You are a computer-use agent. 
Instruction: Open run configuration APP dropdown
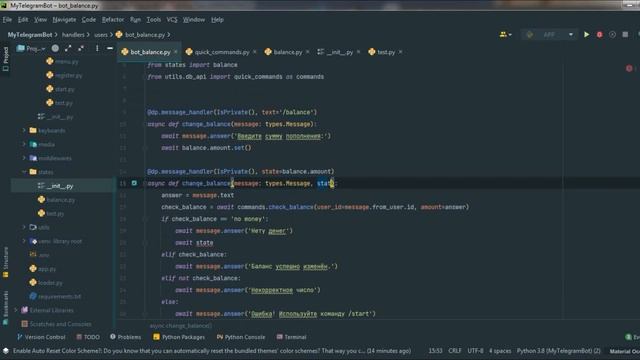(549, 35)
